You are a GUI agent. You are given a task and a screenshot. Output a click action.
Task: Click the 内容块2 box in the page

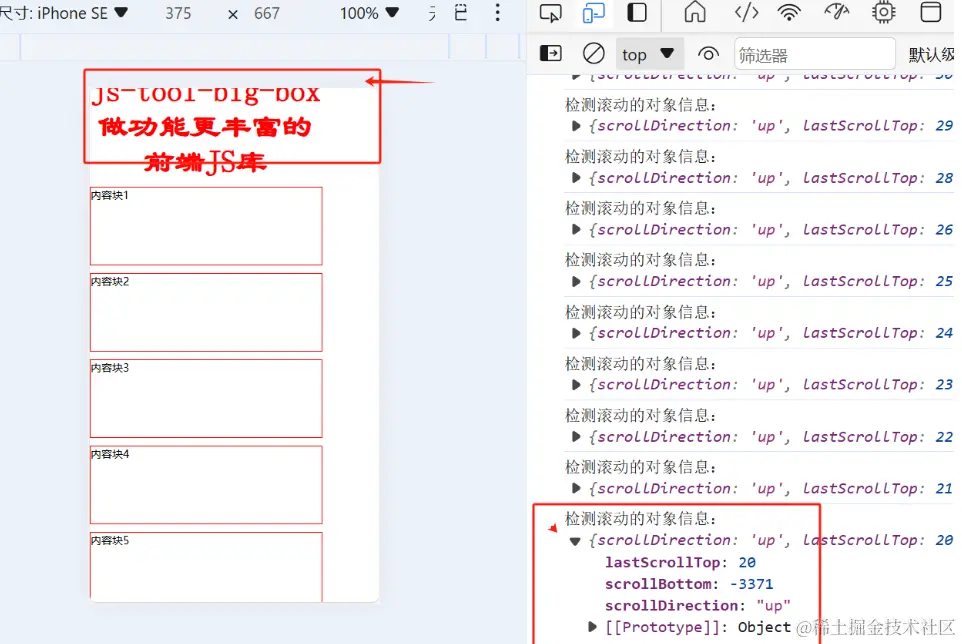[206, 312]
